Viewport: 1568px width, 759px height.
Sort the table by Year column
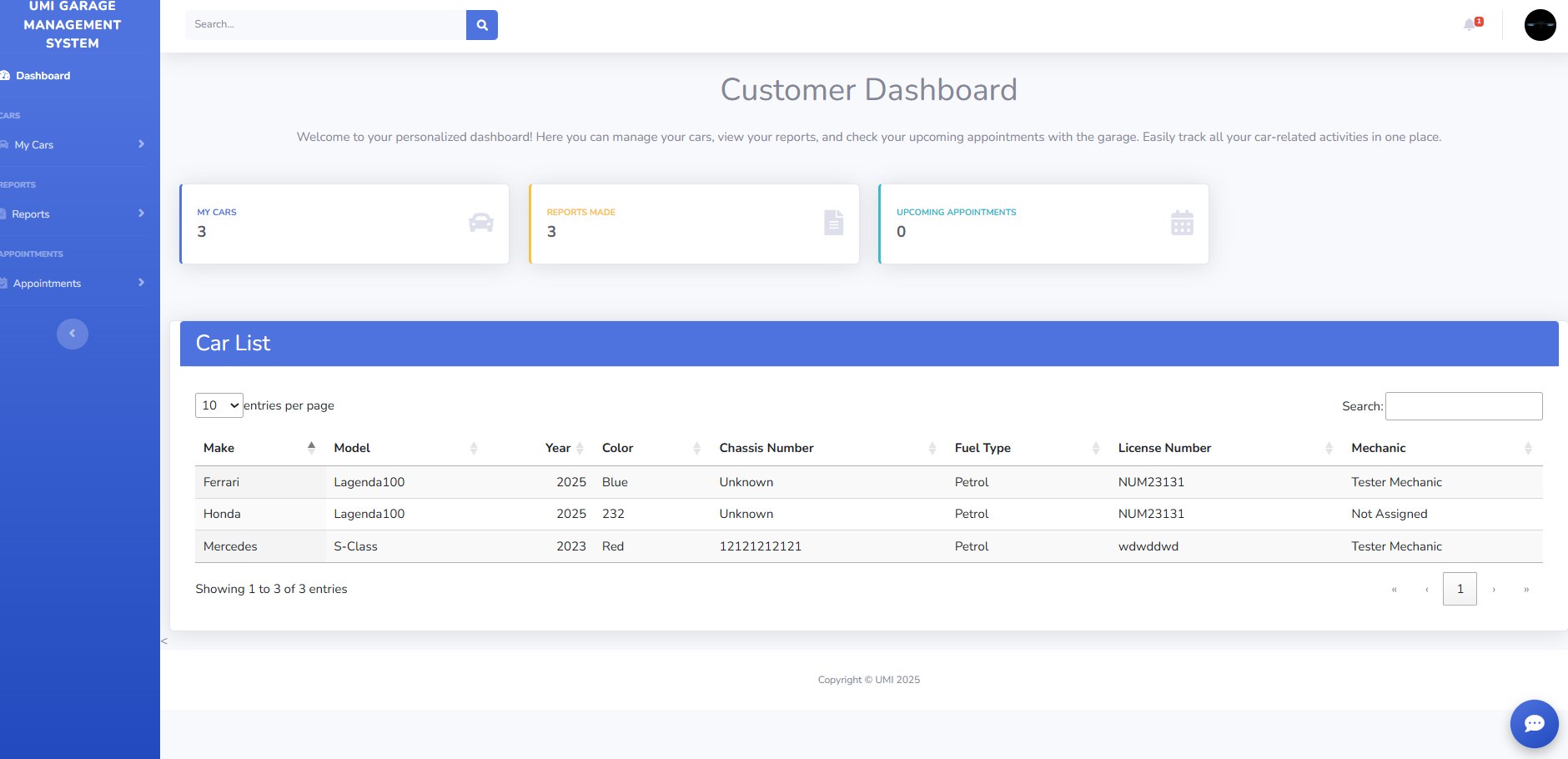540,448
